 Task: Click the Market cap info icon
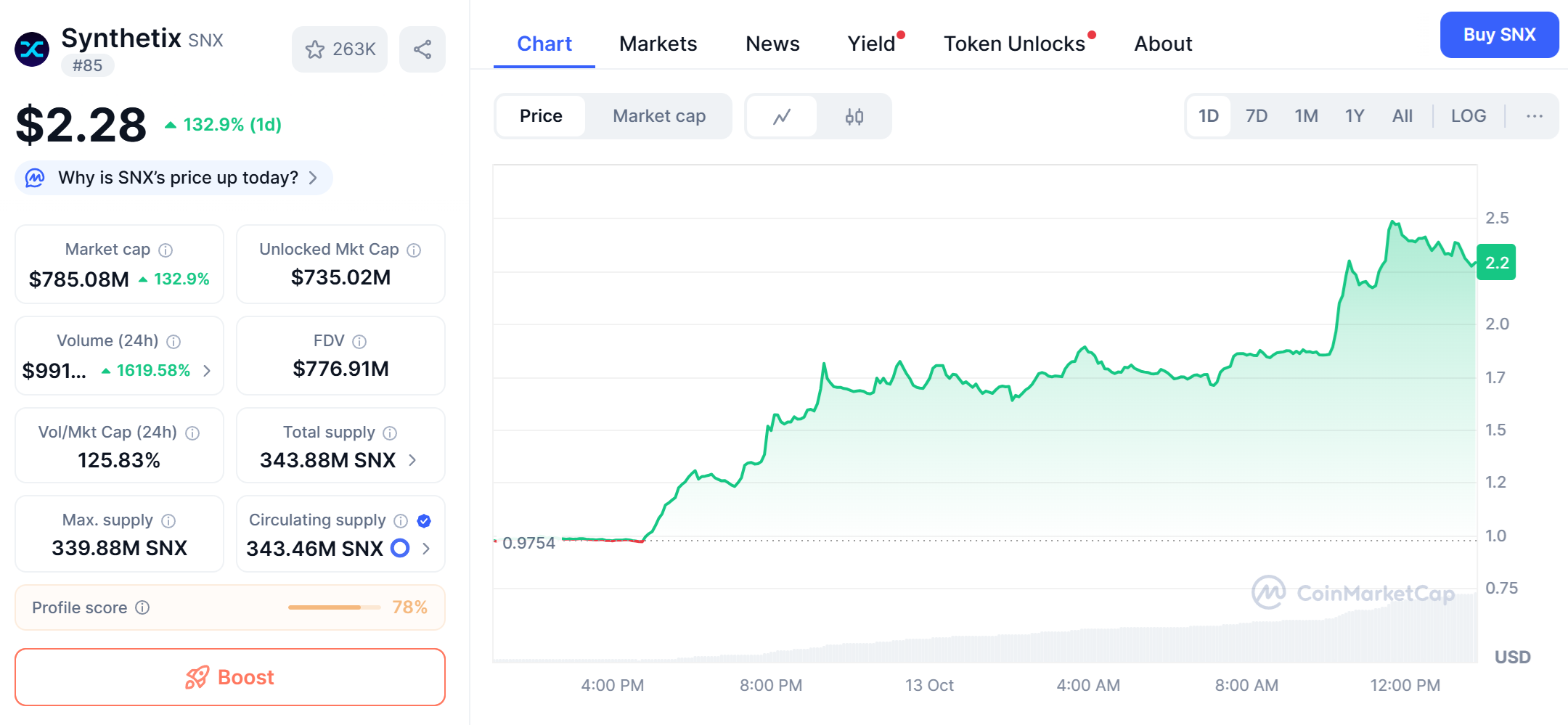click(166, 250)
